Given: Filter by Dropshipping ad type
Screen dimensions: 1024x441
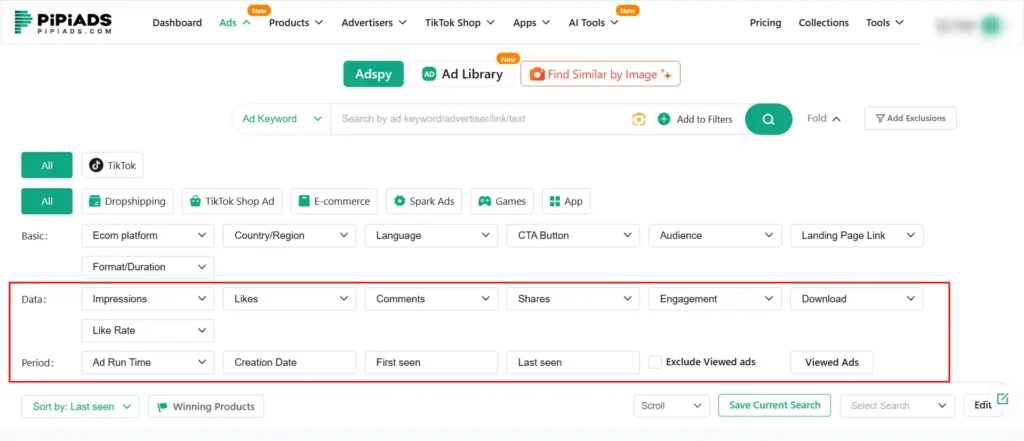Looking at the screenshot, I should 127,201.
